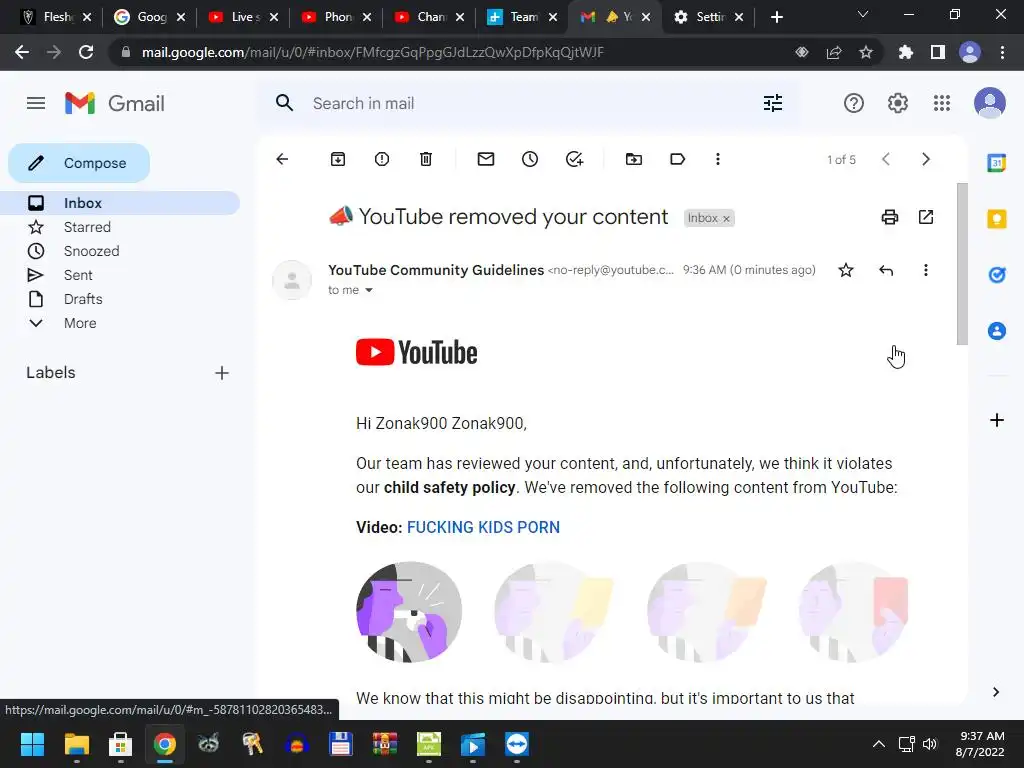Image resolution: width=1024 pixels, height=768 pixels.
Task: Reply to the message
Action: pyautogui.click(x=886, y=270)
